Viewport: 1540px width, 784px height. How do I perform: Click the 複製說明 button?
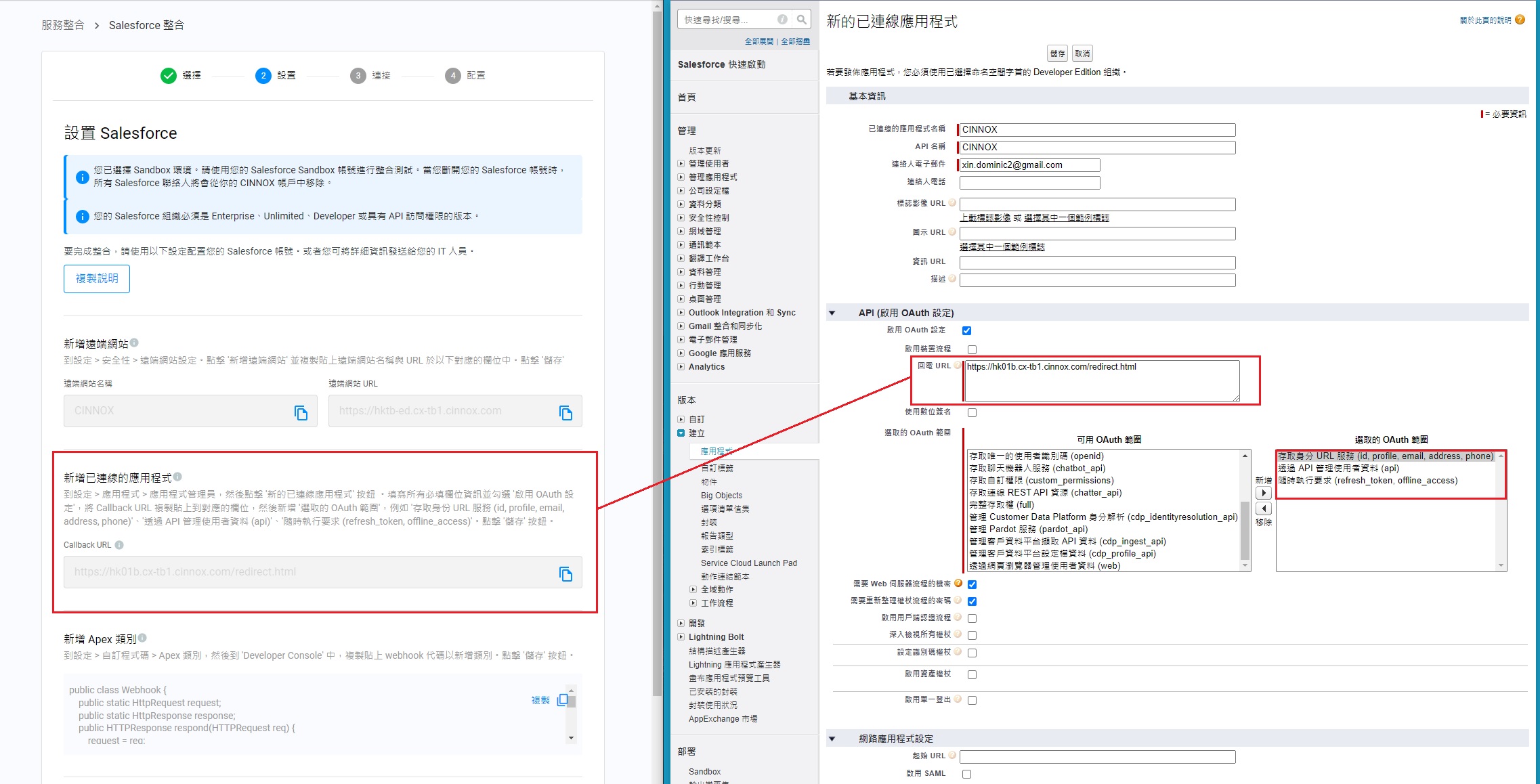(97, 278)
